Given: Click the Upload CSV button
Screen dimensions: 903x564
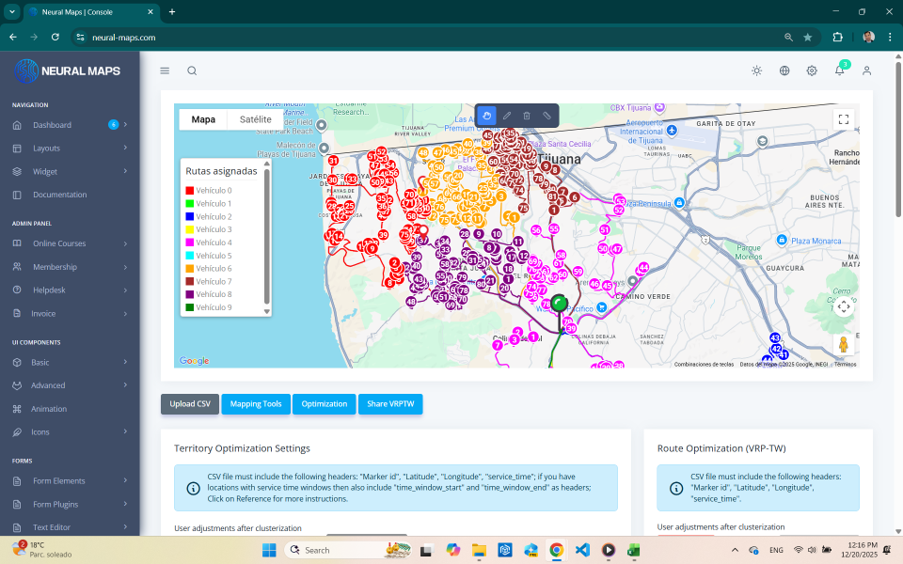Looking at the screenshot, I should pyautogui.click(x=190, y=404).
